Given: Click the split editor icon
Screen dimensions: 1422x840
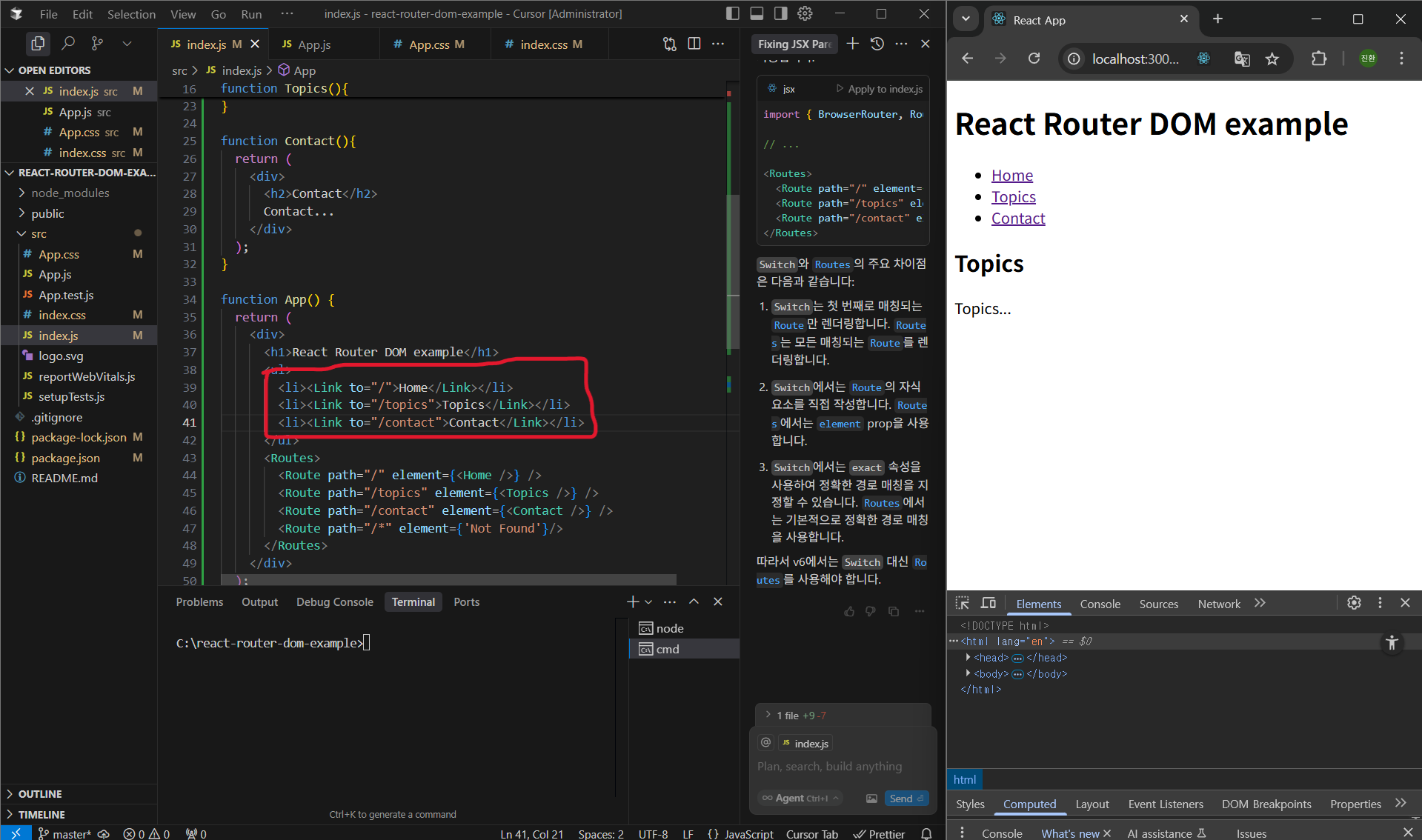Looking at the screenshot, I should pyautogui.click(x=694, y=44).
